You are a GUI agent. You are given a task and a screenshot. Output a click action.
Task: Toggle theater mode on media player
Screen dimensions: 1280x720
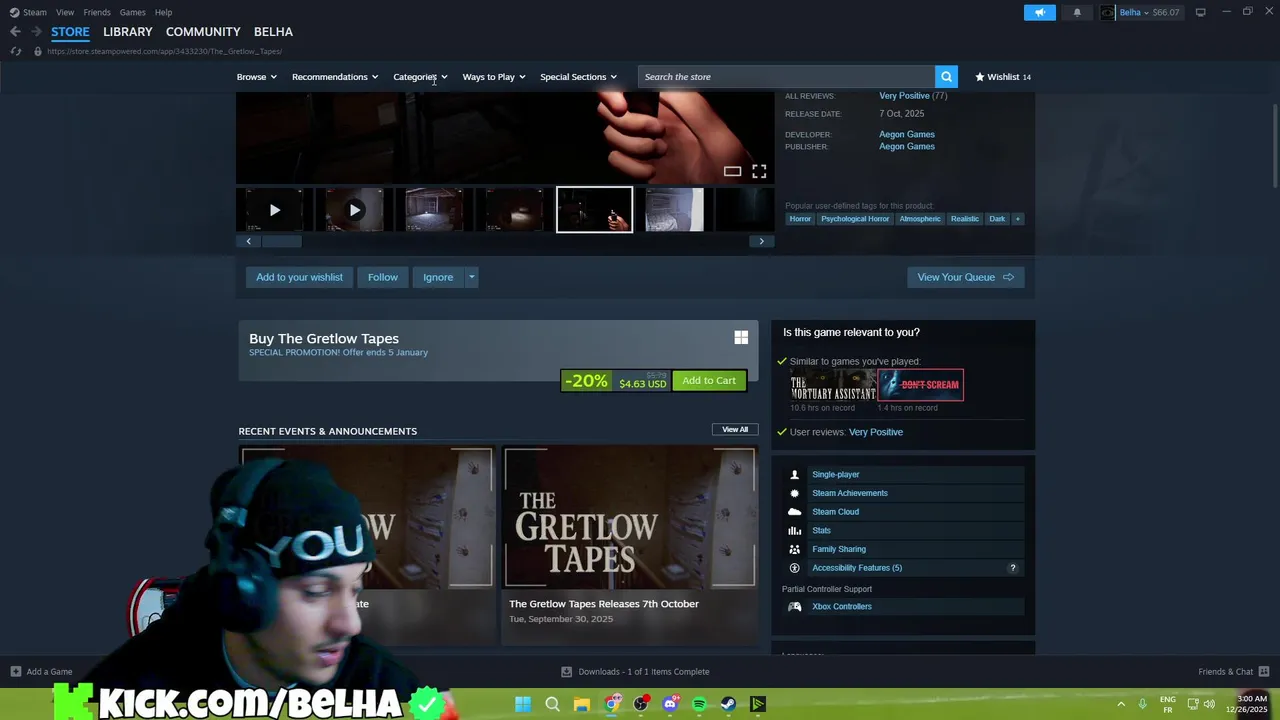[732, 172]
